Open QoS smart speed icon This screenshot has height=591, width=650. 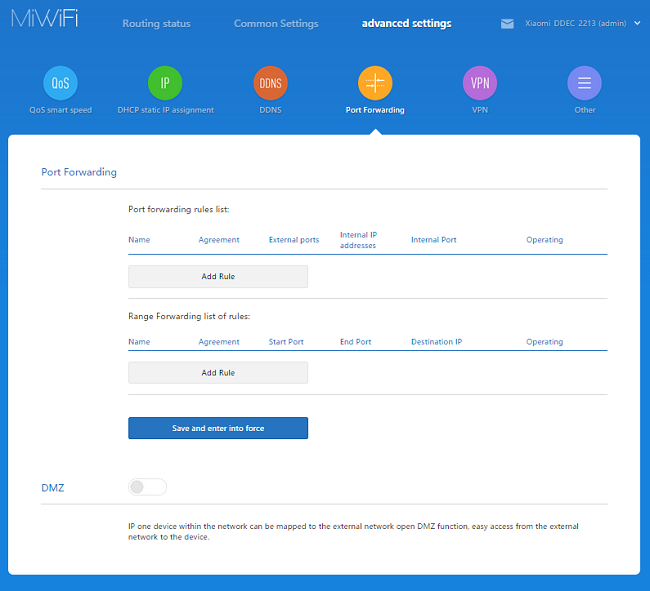click(60, 83)
